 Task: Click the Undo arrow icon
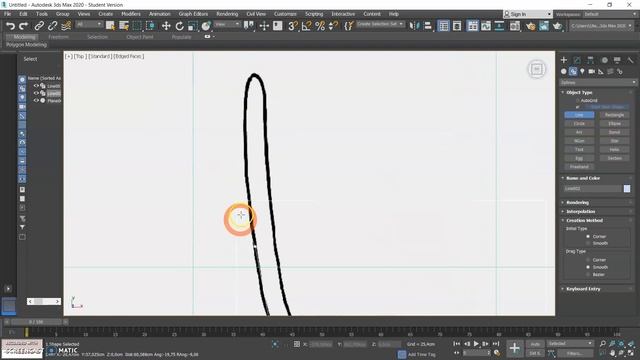coord(10,26)
